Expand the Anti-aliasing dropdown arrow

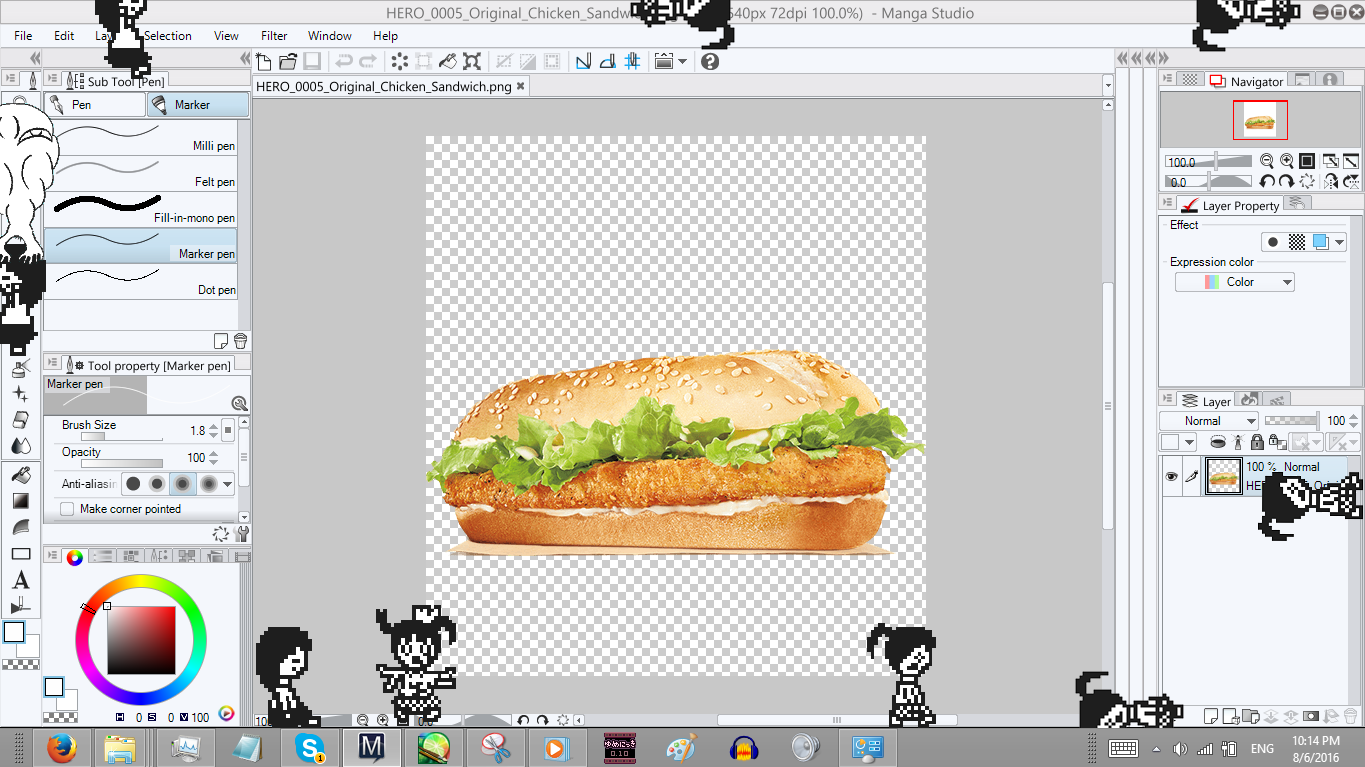[x=228, y=484]
